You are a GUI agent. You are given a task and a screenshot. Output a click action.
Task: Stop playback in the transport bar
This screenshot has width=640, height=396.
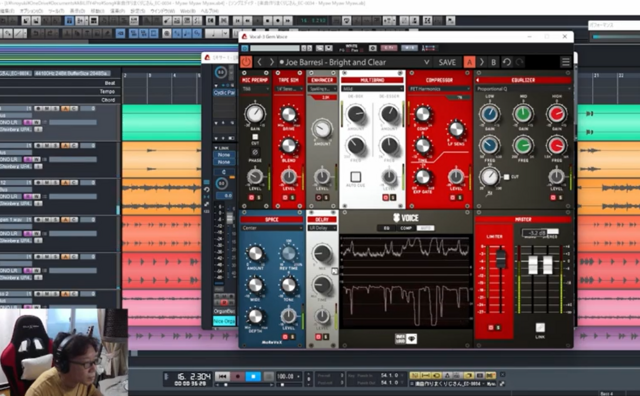(x=253, y=376)
